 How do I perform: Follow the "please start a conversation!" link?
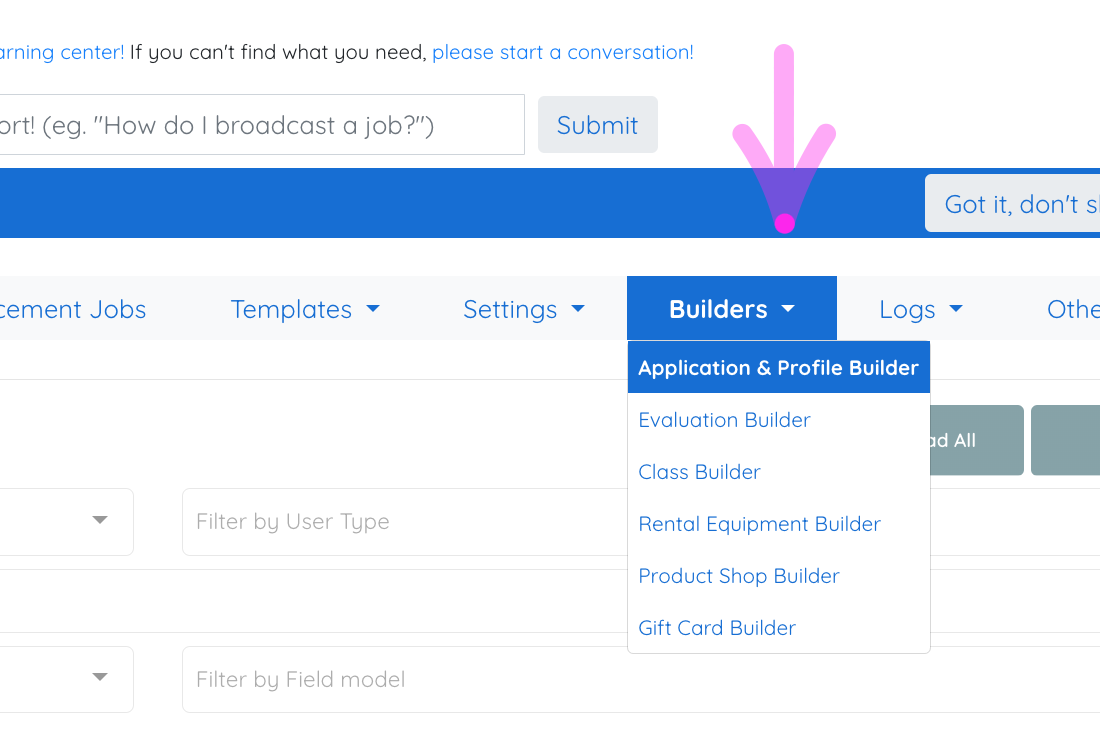562,52
